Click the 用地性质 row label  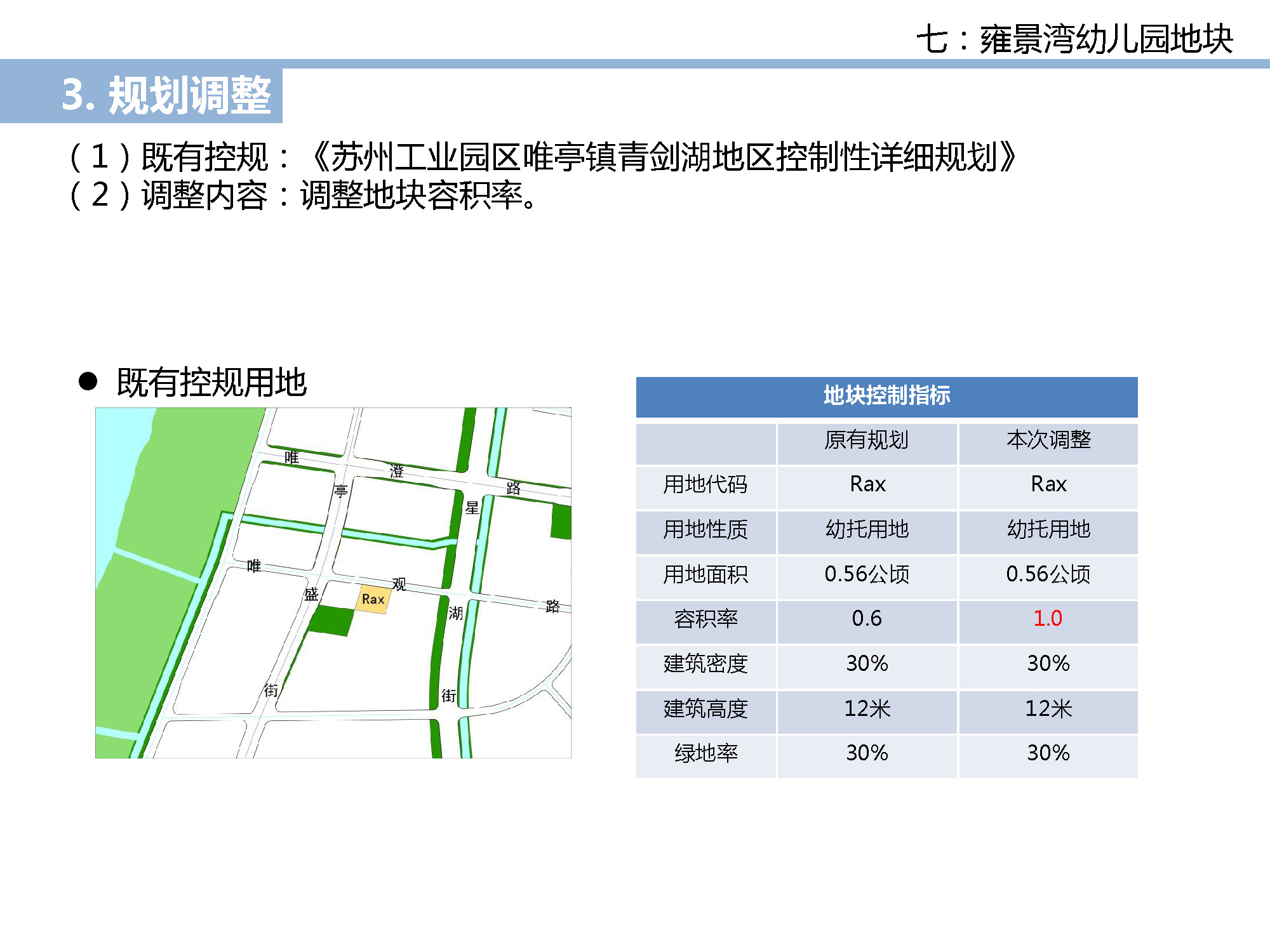pos(705,529)
